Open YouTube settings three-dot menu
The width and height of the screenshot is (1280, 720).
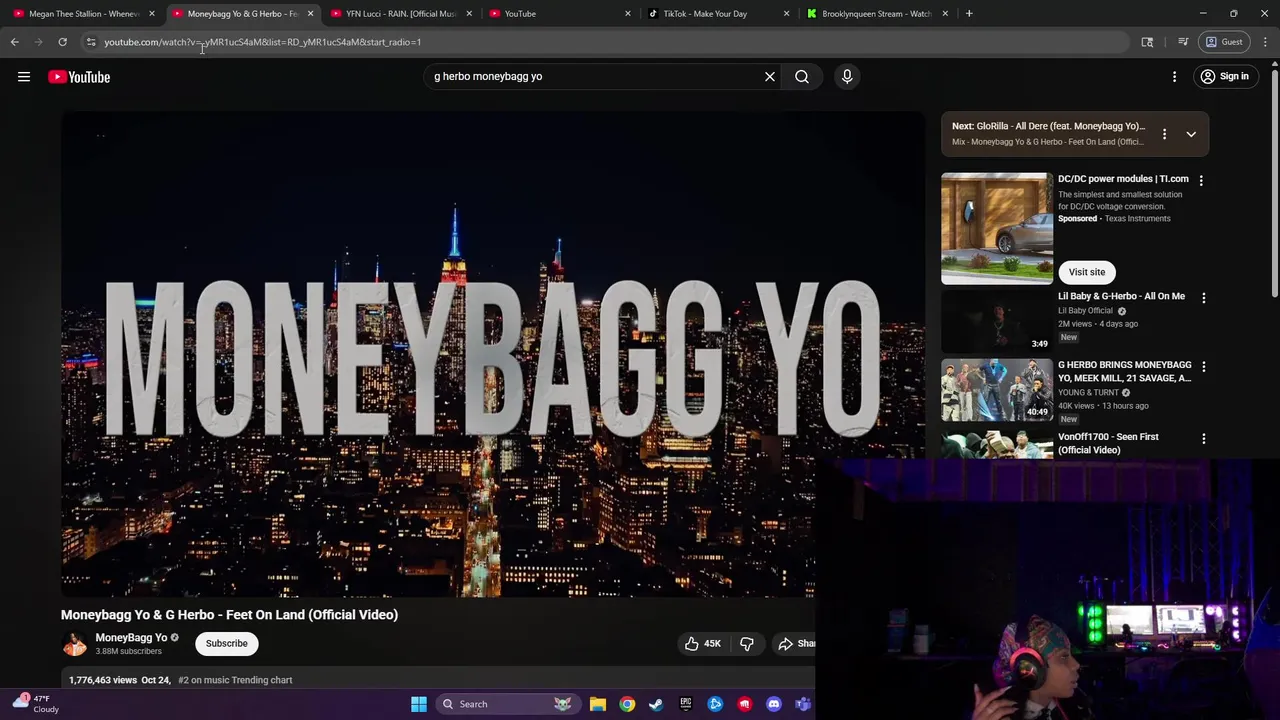[x=1175, y=76]
